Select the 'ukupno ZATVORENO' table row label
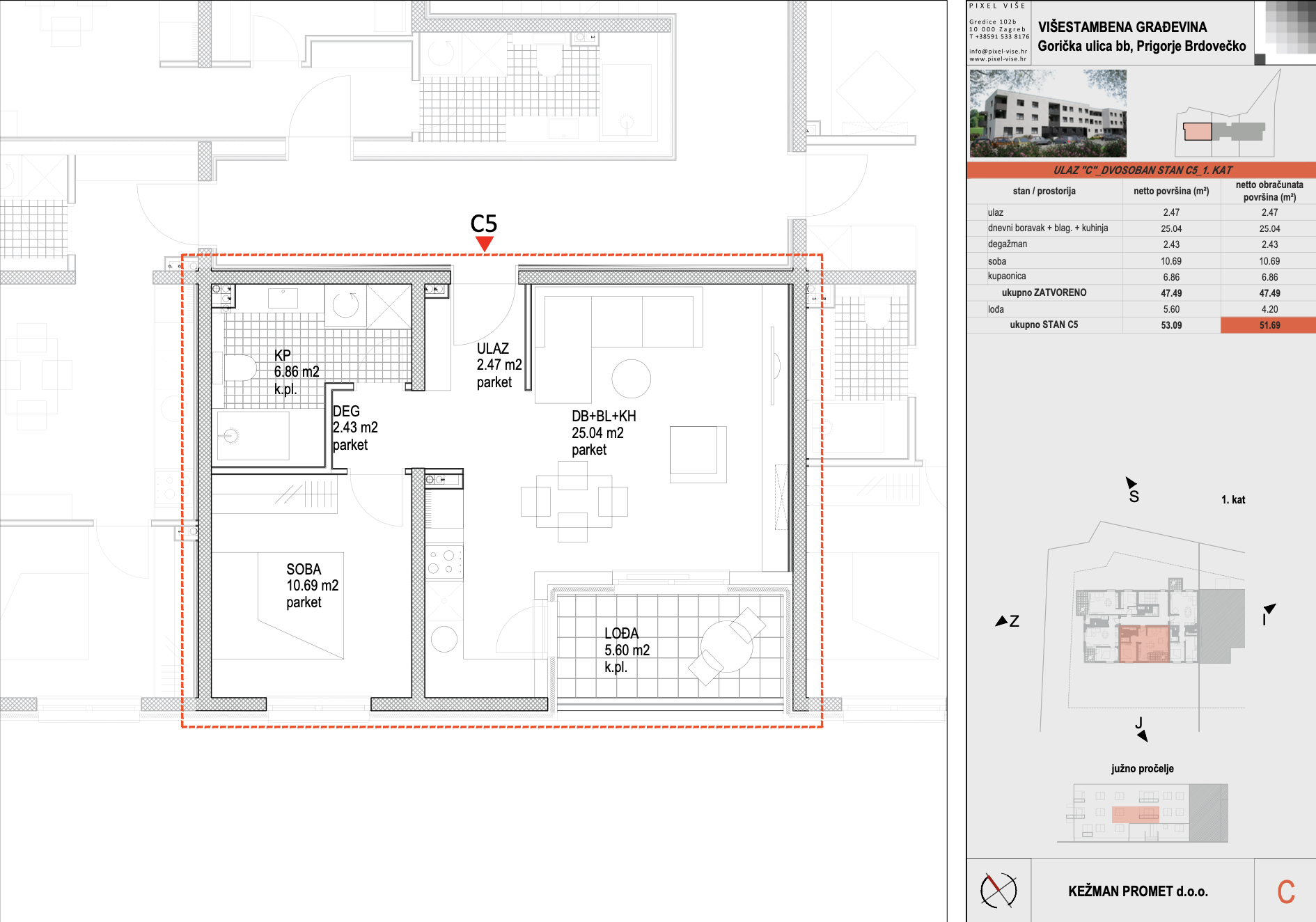The height and width of the screenshot is (922, 1316). pyautogui.click(x=1044, y=293)
